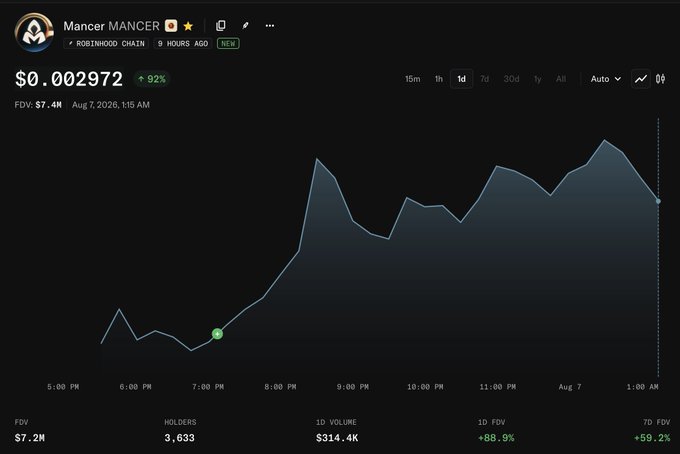Image resolution: width=680 pixels, height=454 pixels.
Task: Copy the token address with copy icon
Action: [x=221, y=26]
